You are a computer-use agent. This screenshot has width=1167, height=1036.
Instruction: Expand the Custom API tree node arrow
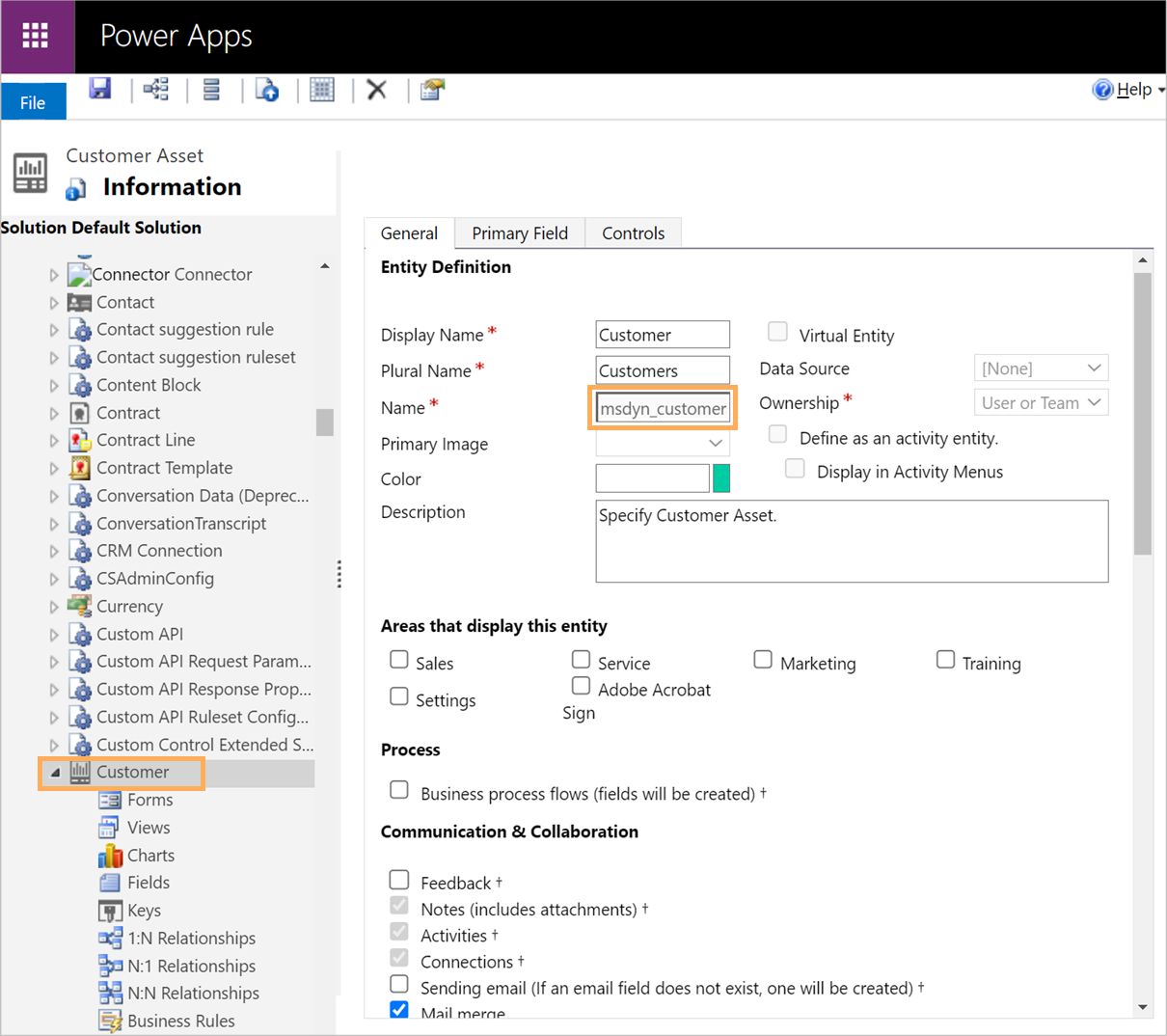point(54,635)
